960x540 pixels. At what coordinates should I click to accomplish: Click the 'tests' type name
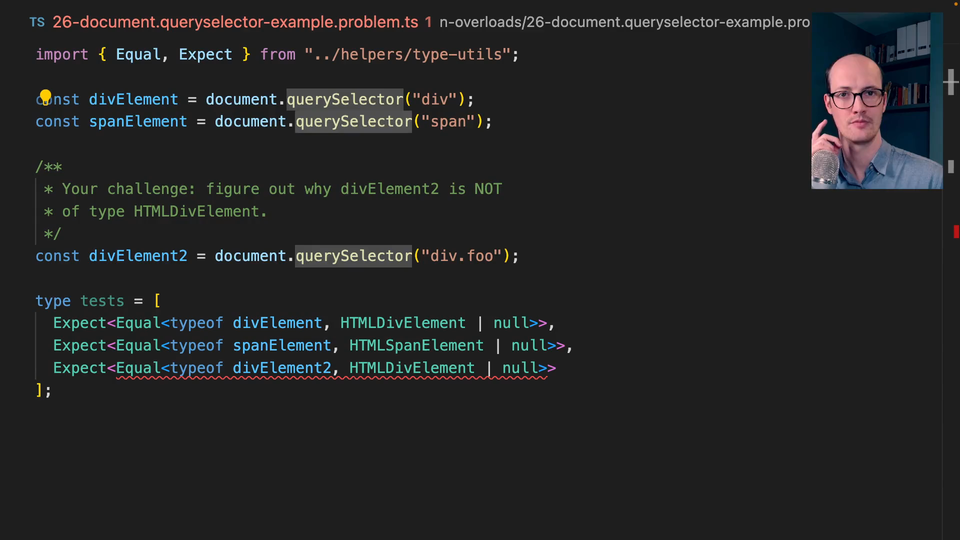point(102,301)
